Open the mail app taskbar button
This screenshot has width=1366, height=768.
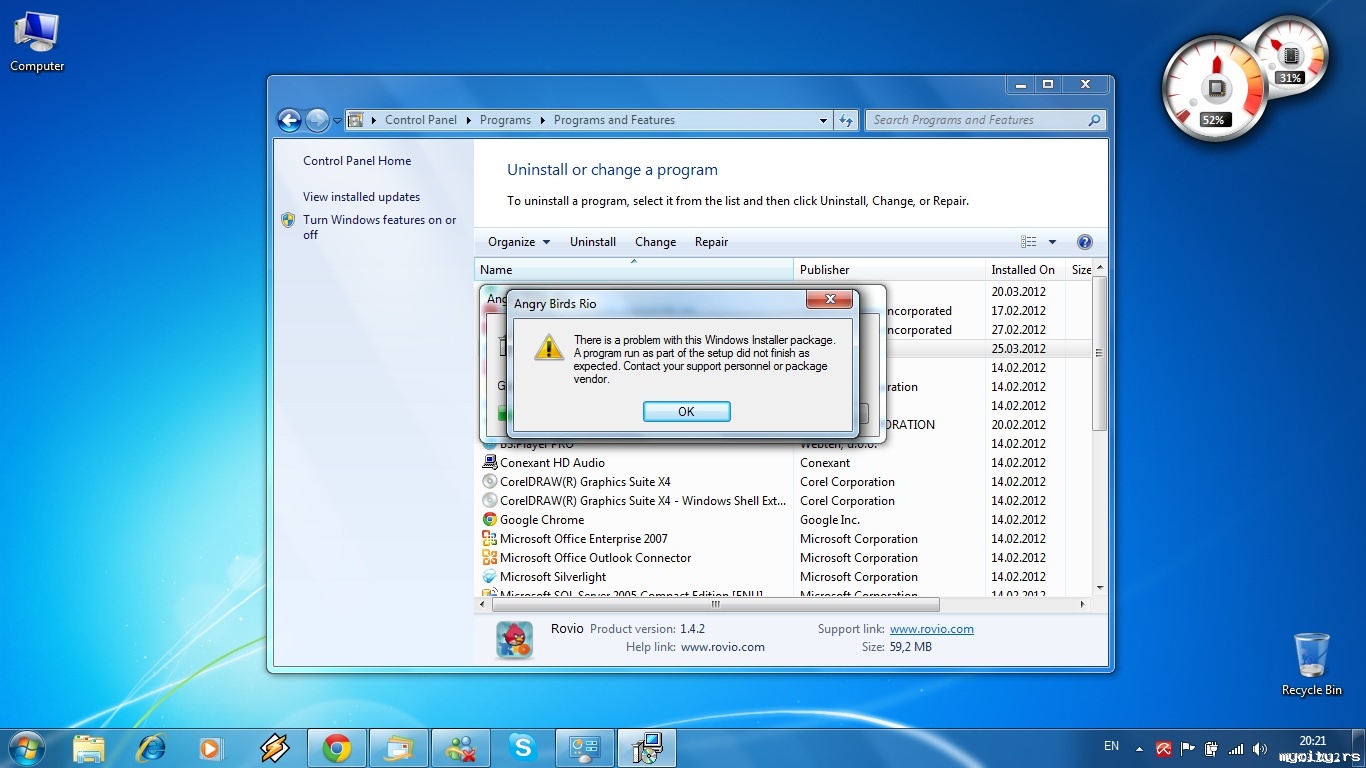pyautogui.click(x=399, y=748)
